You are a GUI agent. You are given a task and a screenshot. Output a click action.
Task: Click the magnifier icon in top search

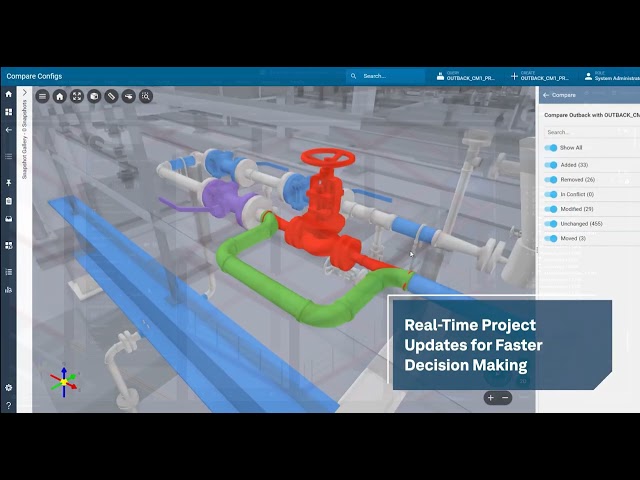click(353, 76)
